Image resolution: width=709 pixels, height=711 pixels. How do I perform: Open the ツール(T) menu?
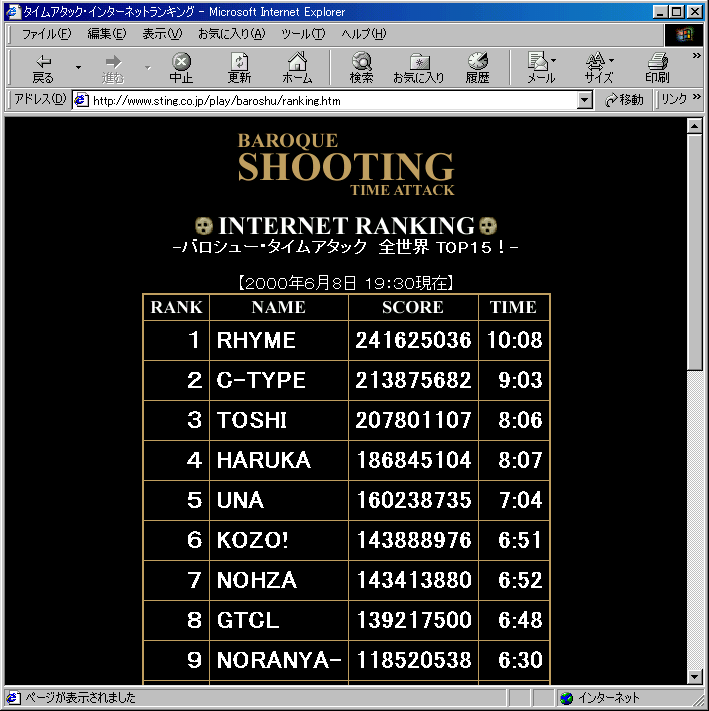coord(303,34)
